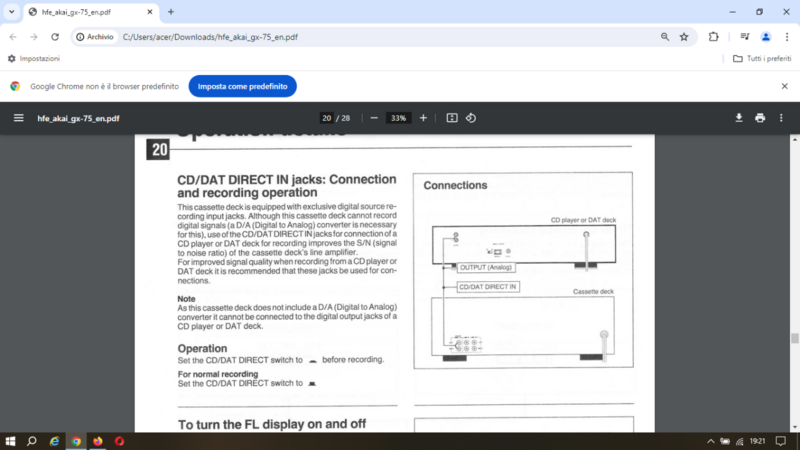This screenshot has width=800, height=450.
Task: Download the PDF file
Action: point(739,118)
